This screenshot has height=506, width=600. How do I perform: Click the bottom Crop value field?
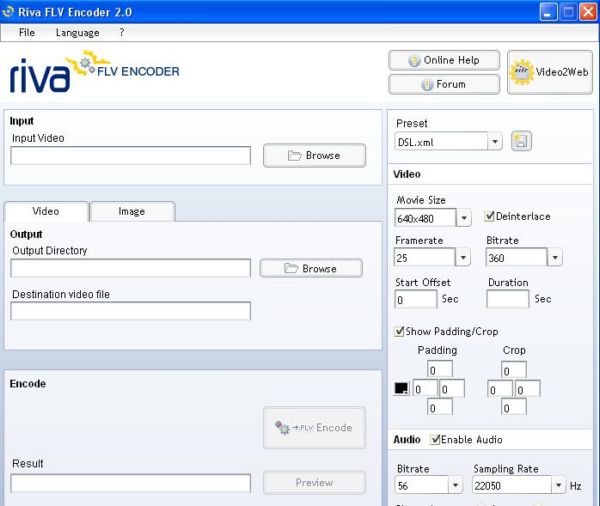tap(514, 407)
